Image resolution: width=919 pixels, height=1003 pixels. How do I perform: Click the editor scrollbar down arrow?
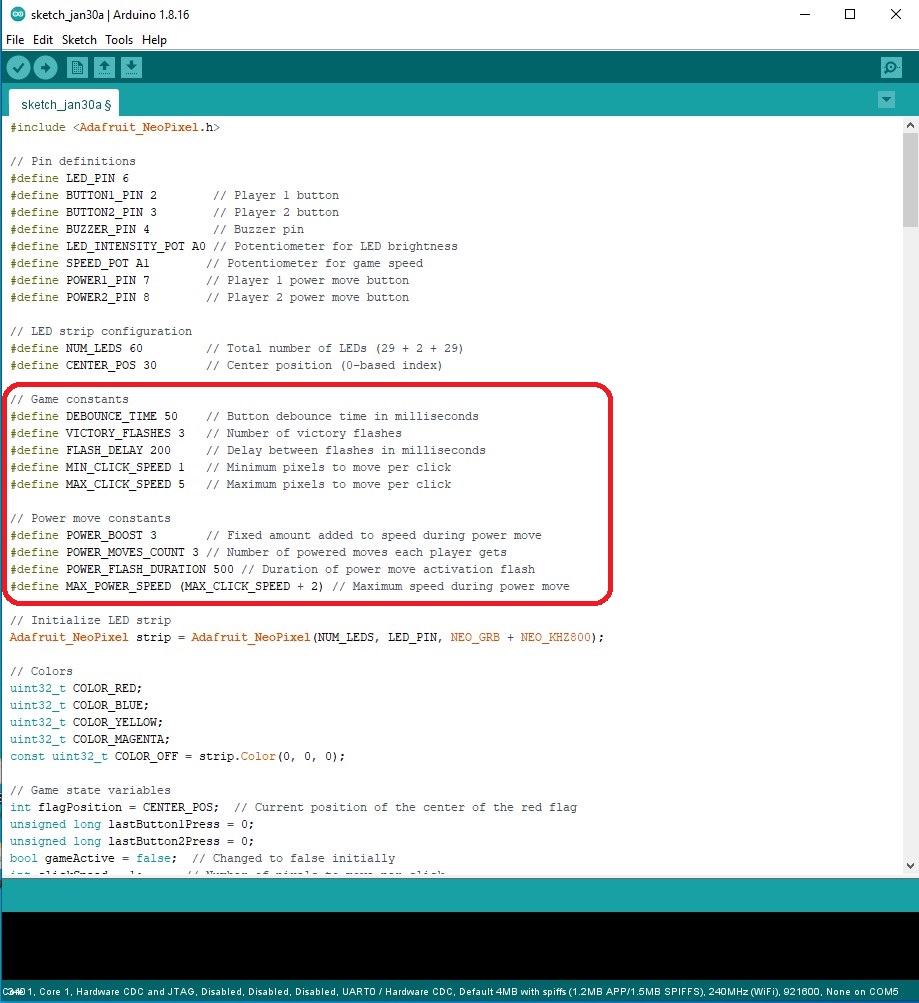click(x=909, y=868)
